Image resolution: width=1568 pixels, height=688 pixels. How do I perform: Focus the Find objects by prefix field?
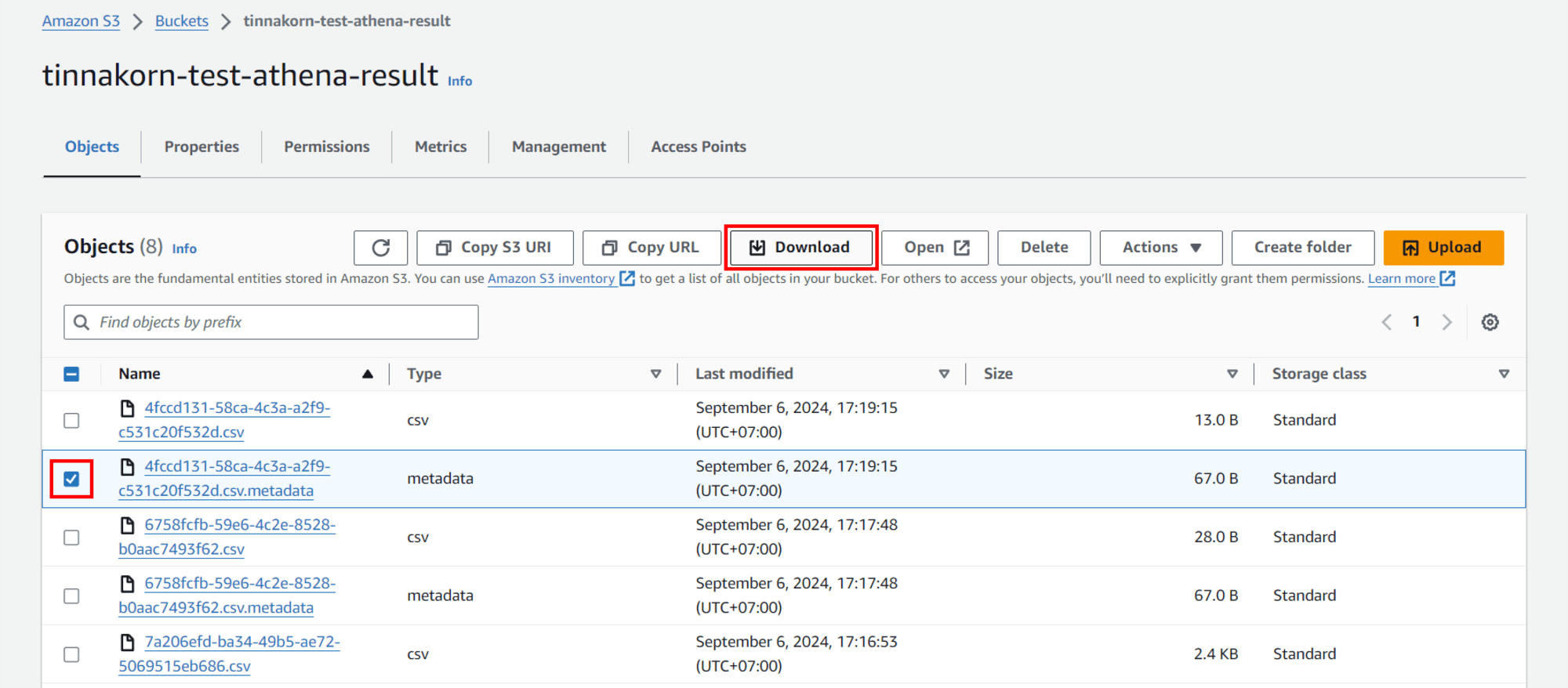271,322
